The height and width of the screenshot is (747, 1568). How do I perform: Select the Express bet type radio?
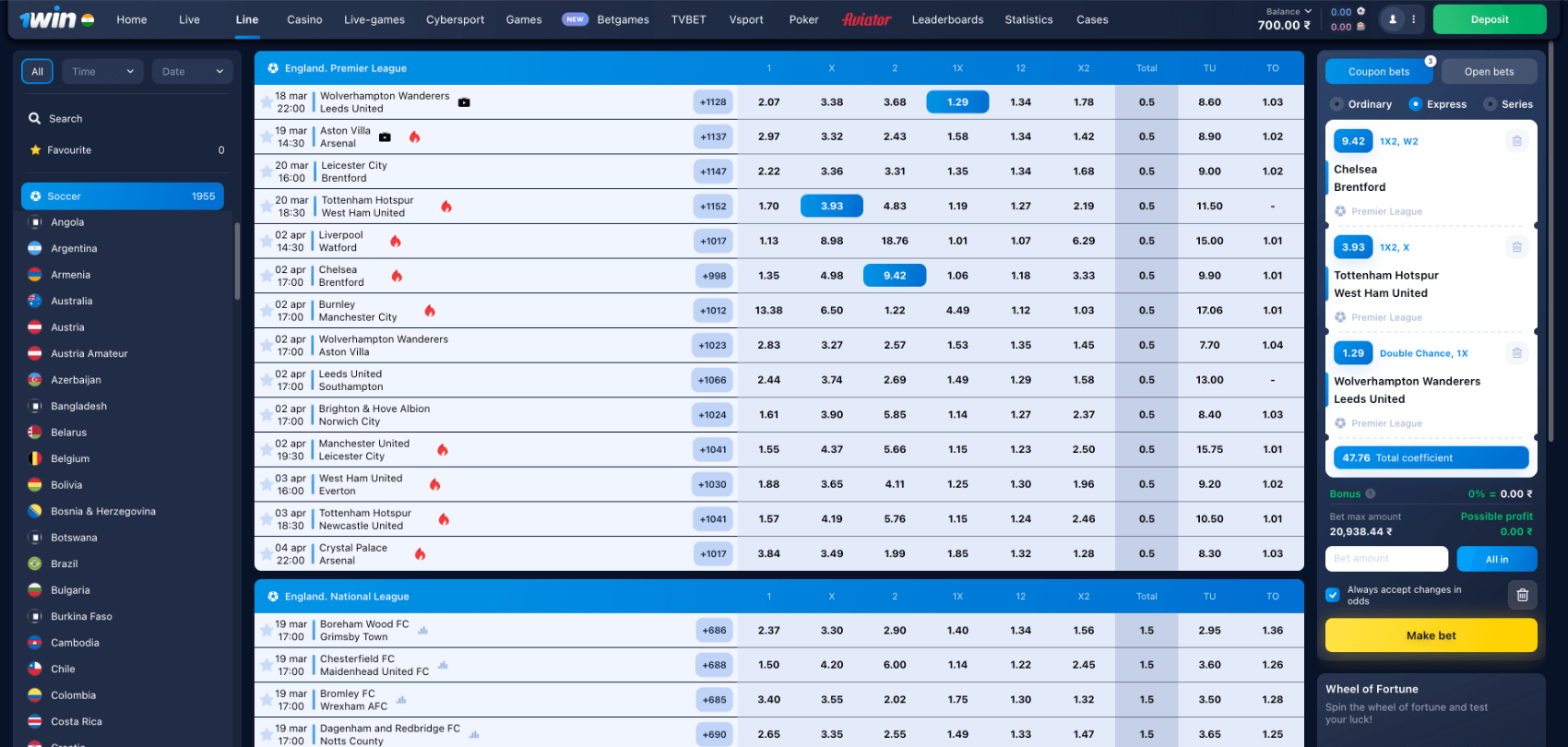coord(1416,104)
